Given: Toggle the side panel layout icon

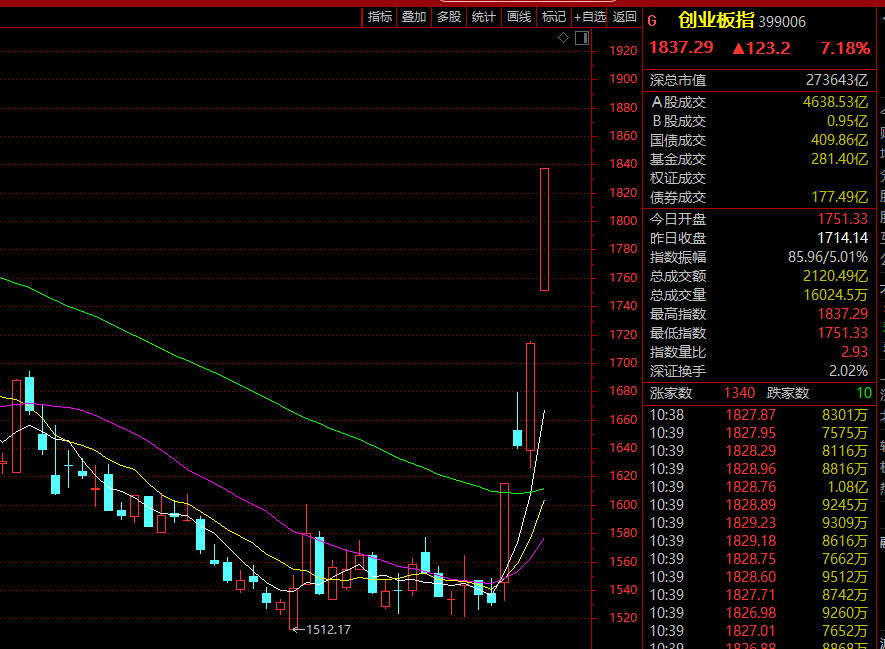Looking at the screenshot, I should coord(580,38).
